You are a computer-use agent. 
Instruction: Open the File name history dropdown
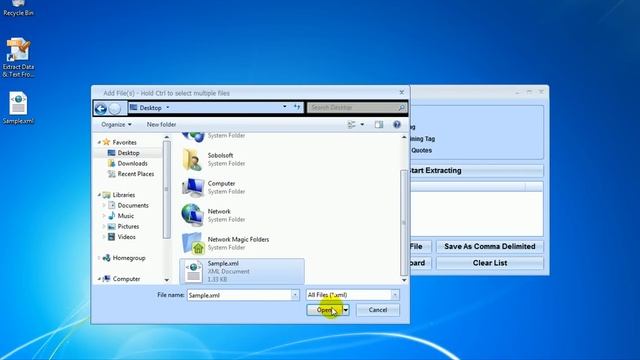click(x=295, y=295)
